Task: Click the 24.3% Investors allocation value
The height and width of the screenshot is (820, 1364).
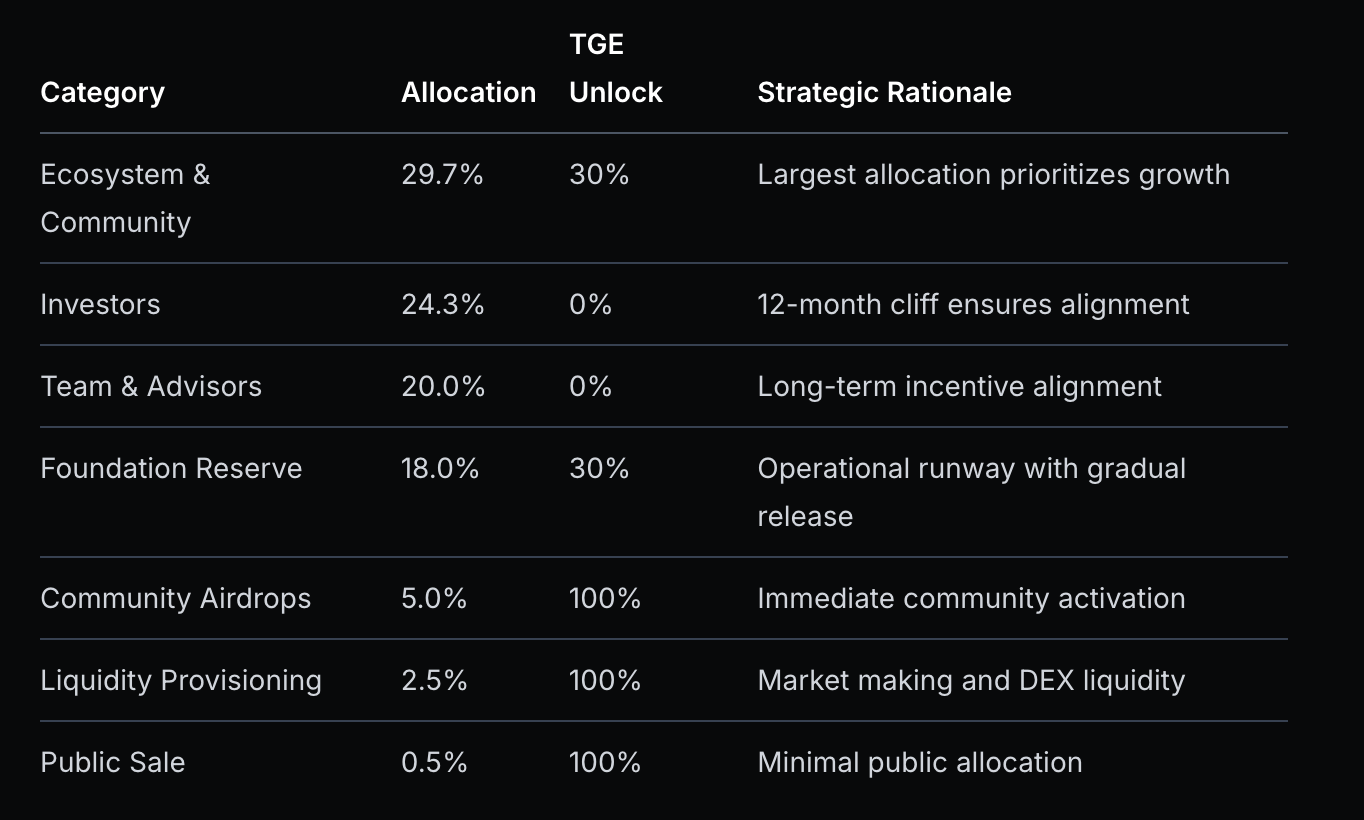Action: coord(442,304)
